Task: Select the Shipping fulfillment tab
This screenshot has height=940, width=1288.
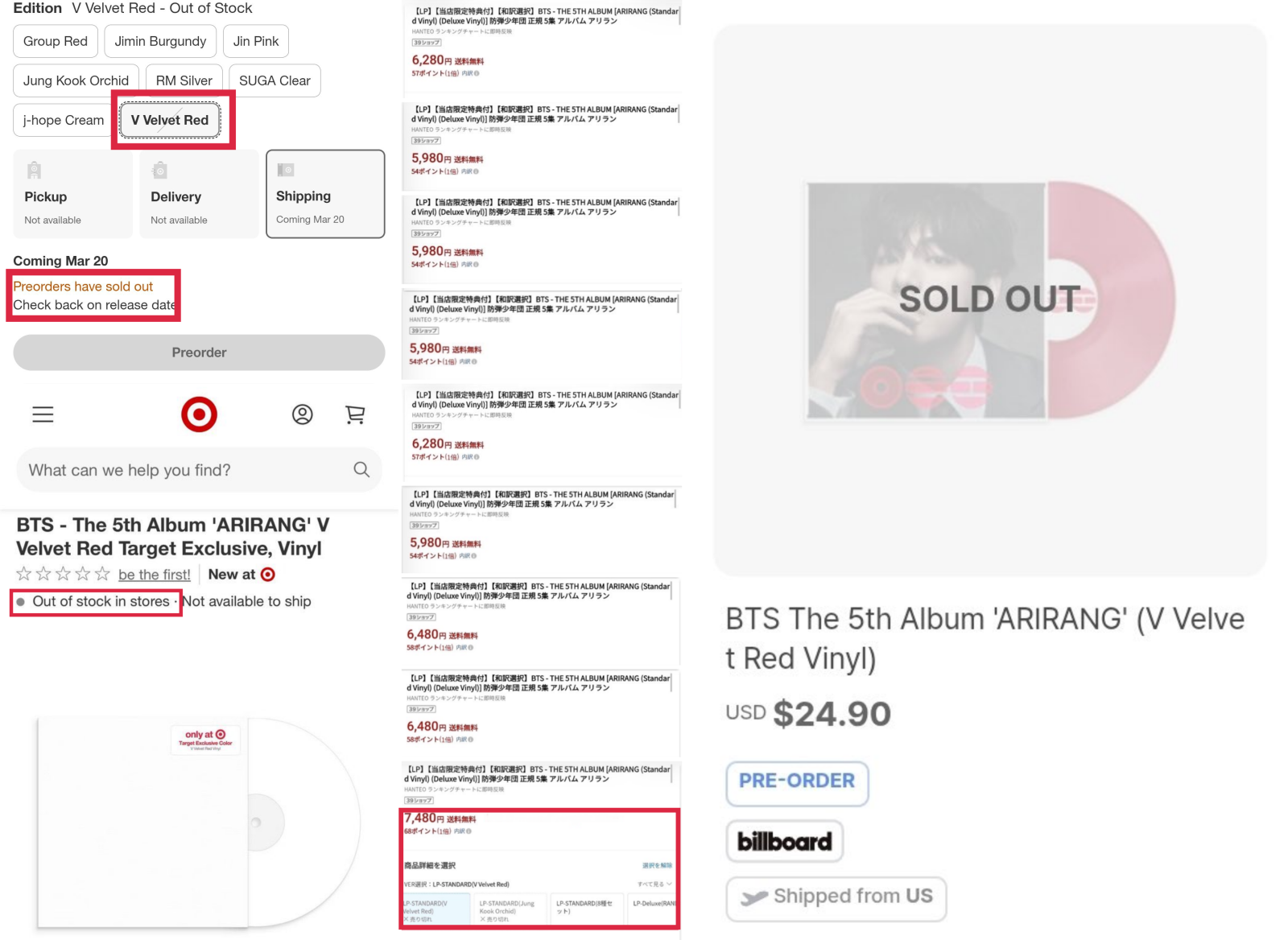Action: tap(325, 194)
